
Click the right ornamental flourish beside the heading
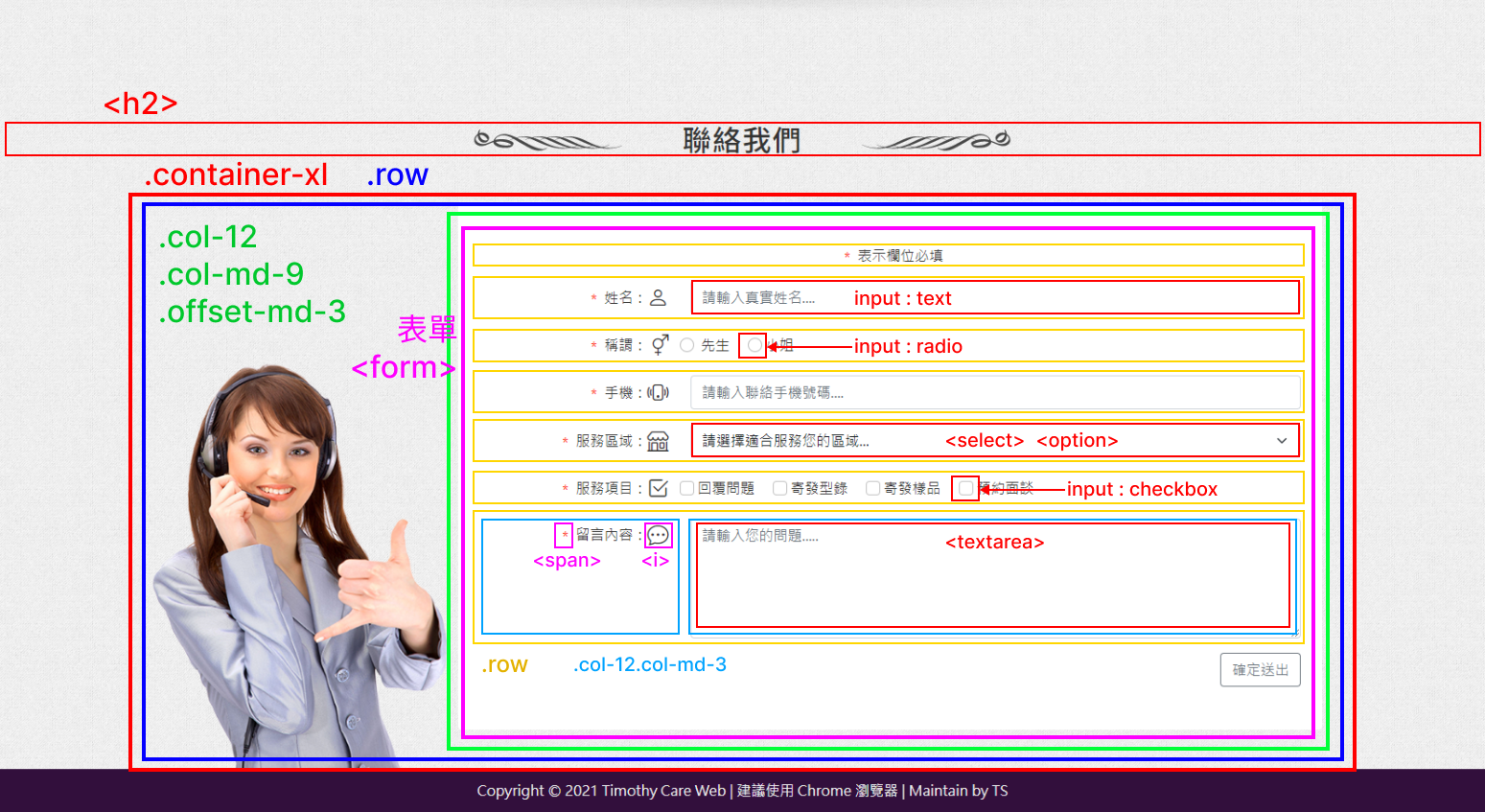pos(937,141)
